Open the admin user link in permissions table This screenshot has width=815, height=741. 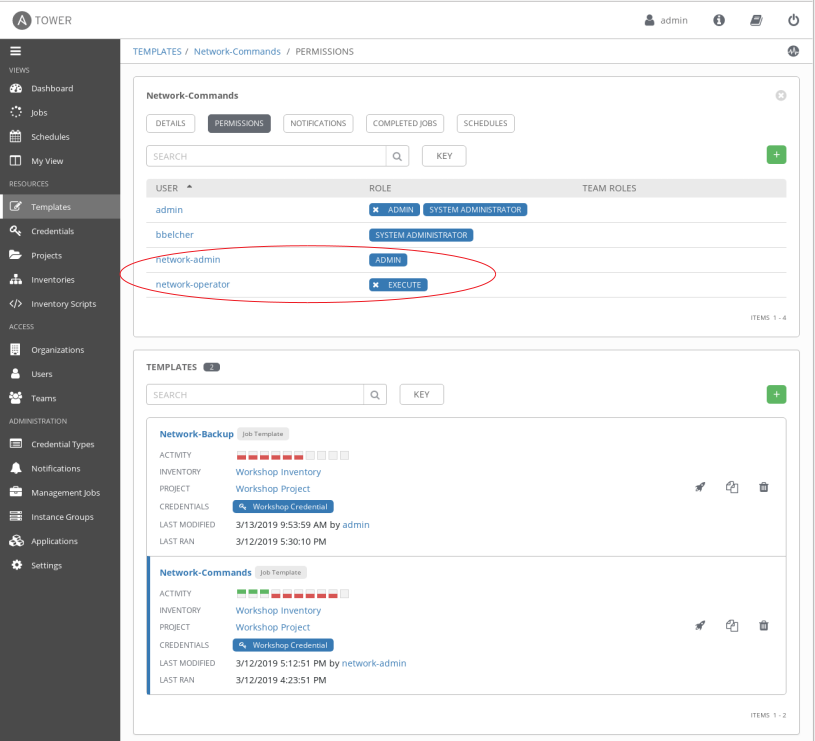[x=169, y=210]
